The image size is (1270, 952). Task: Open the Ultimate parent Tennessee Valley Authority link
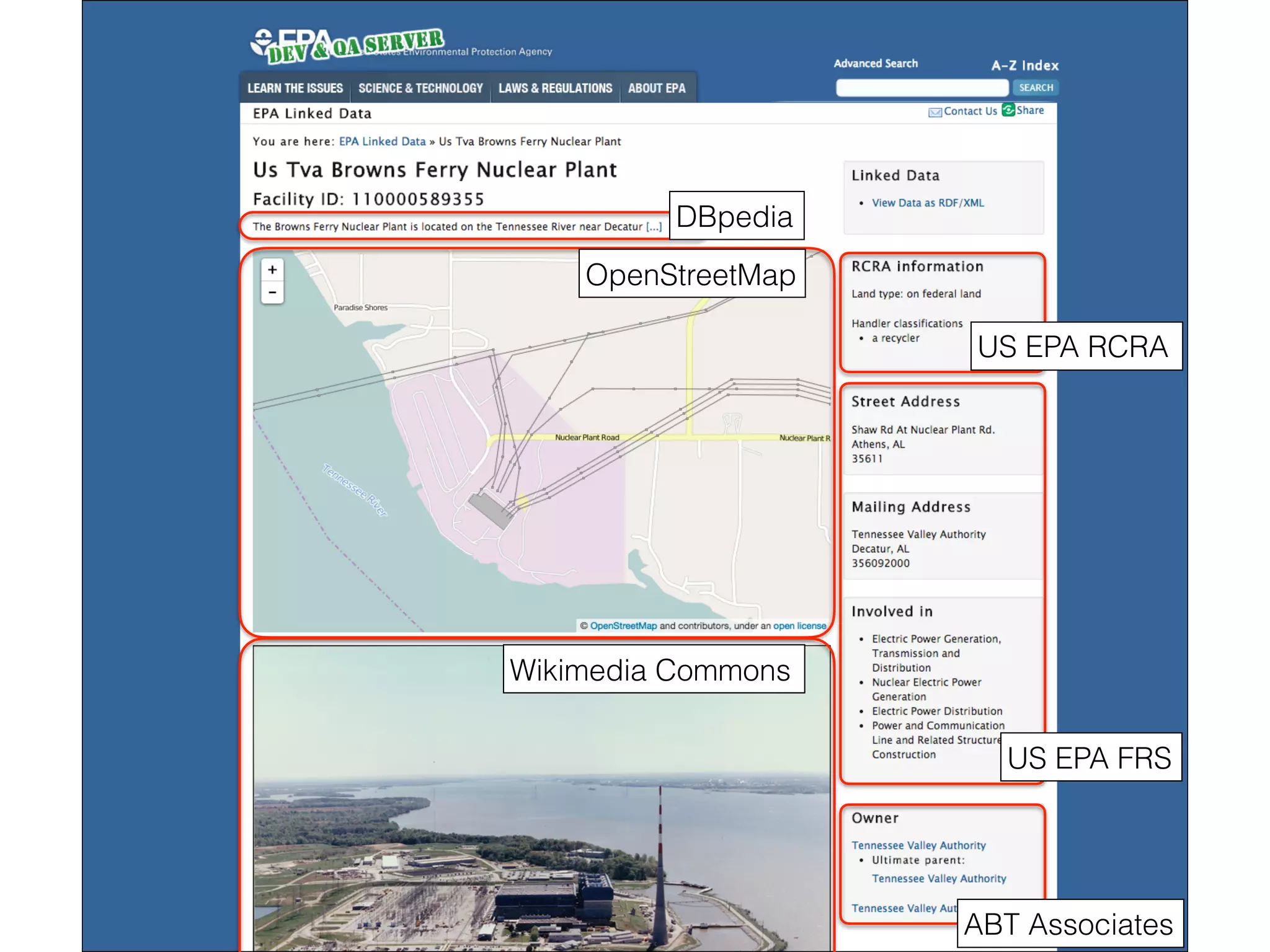coord(939,878)
